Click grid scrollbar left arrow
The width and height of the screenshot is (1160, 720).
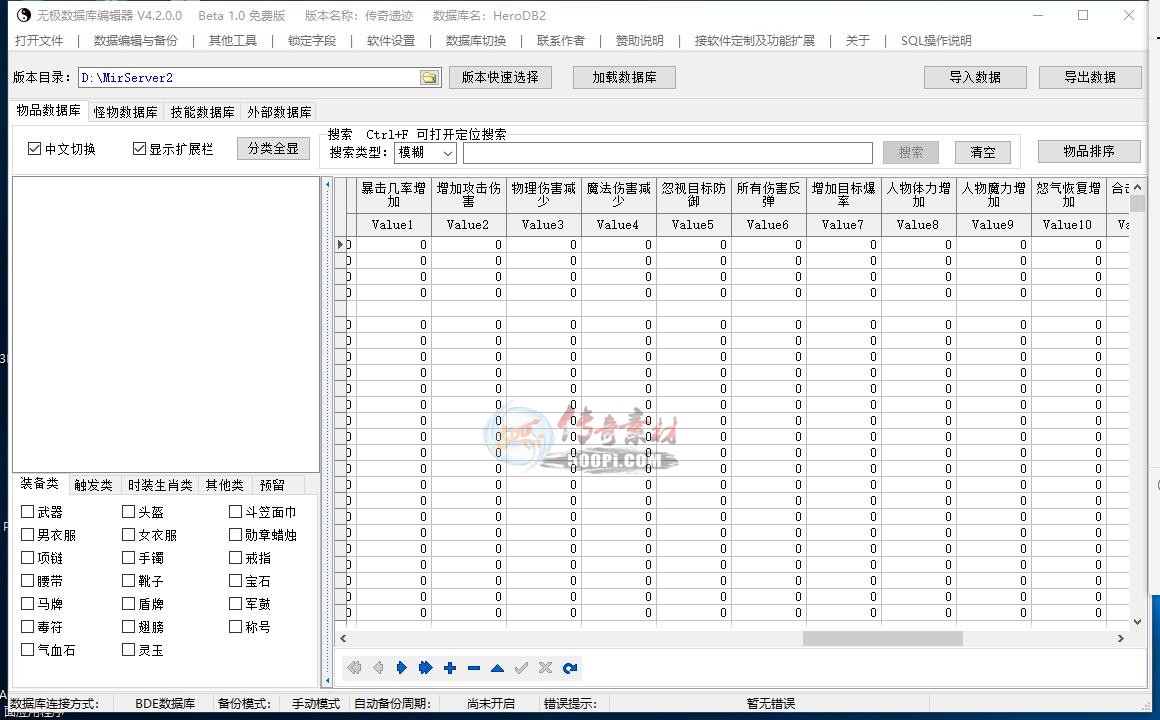pyautogui.click(x=343, y=638)
